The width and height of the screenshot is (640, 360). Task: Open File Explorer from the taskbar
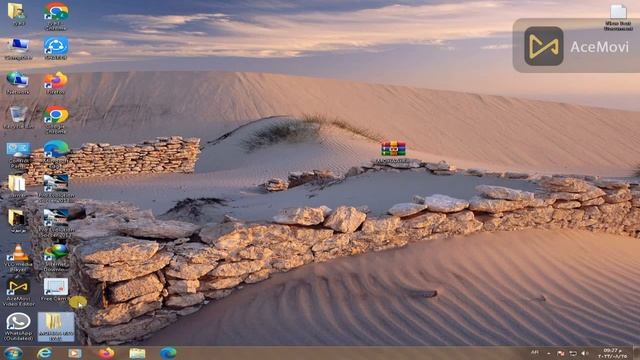pos(137,353)
